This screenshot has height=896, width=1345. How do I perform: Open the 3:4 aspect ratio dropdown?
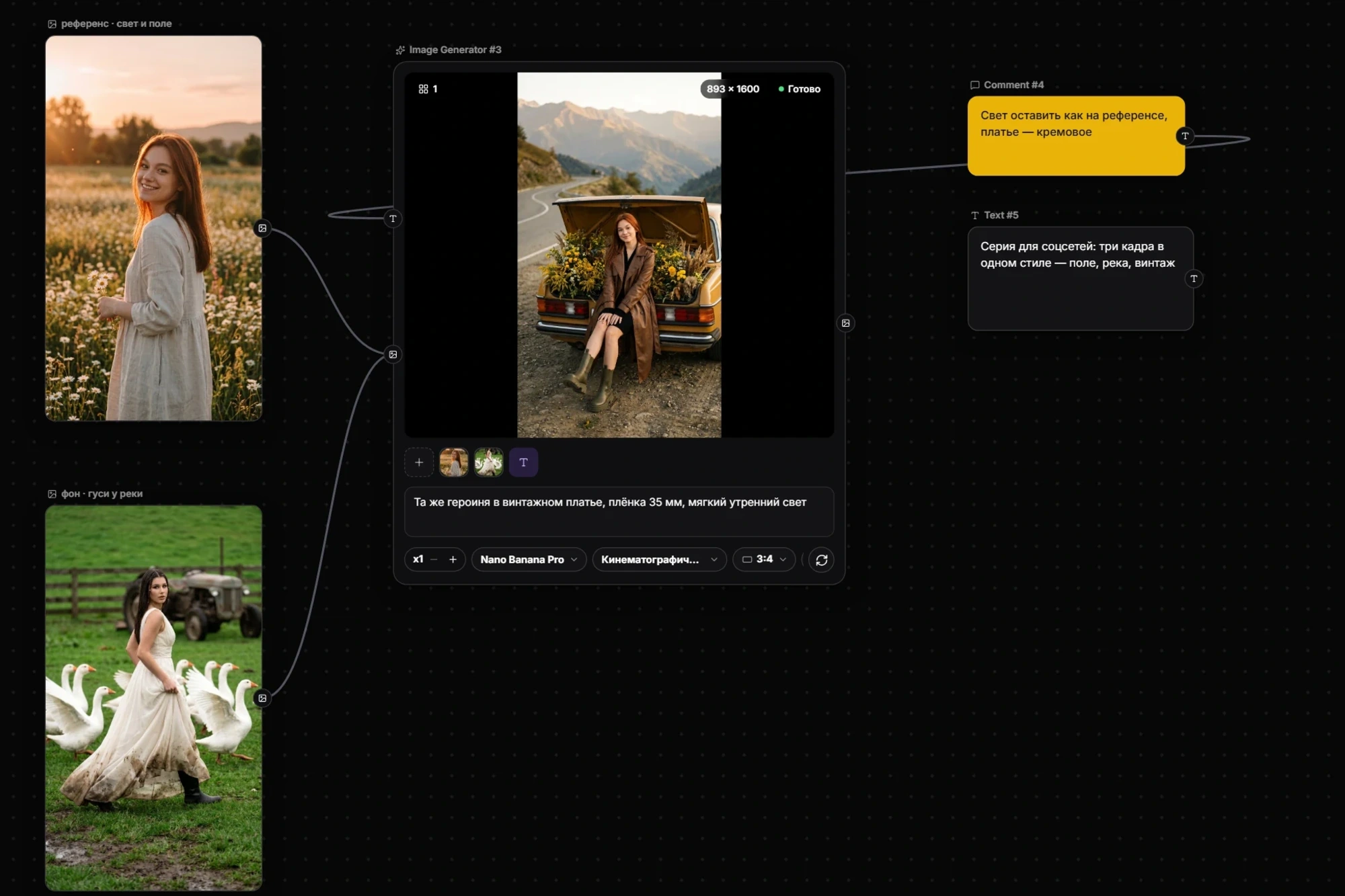point(763,559)
